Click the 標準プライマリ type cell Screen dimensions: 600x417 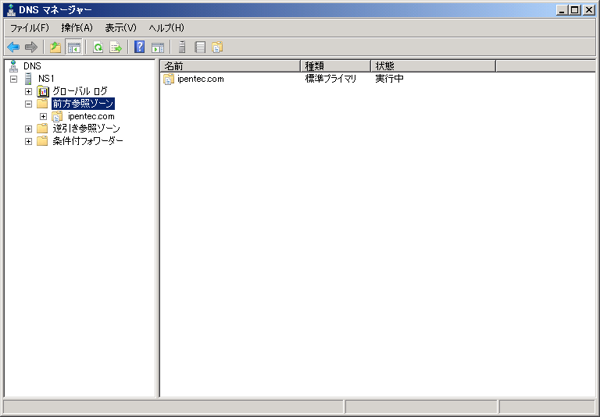331,79
